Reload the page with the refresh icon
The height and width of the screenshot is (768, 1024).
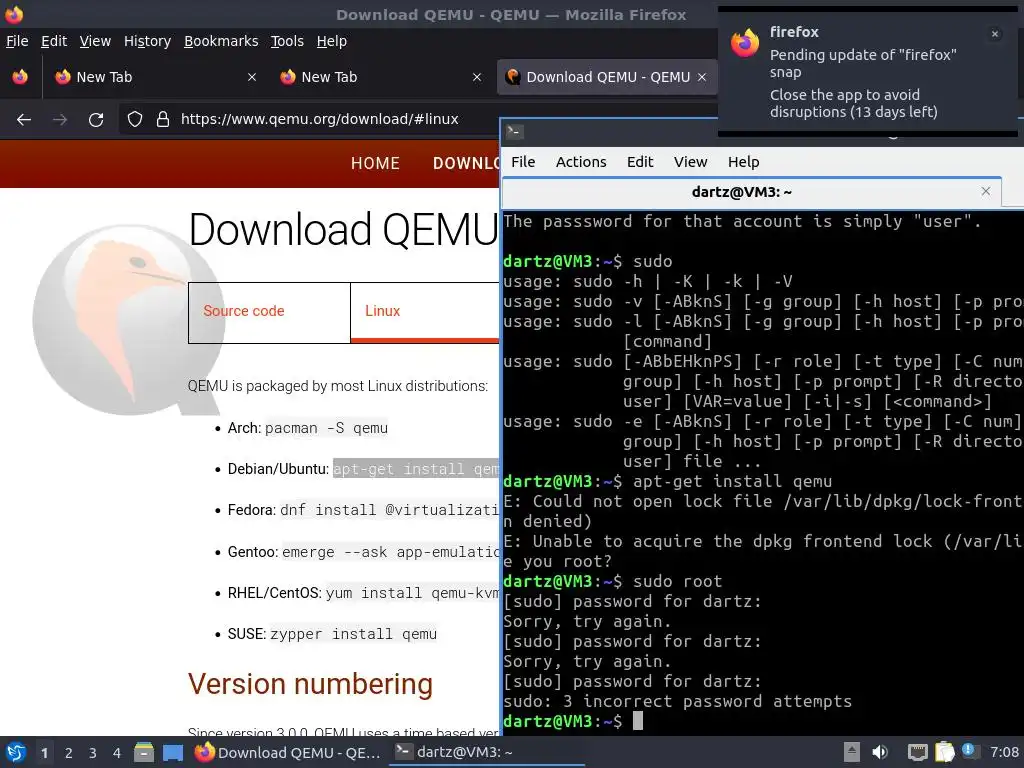coord(96,120)
